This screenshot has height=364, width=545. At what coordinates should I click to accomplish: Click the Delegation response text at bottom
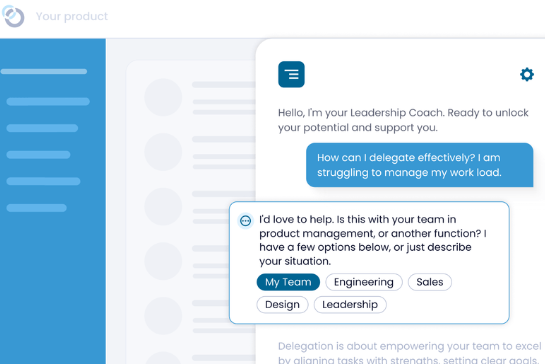pos(409,353)
